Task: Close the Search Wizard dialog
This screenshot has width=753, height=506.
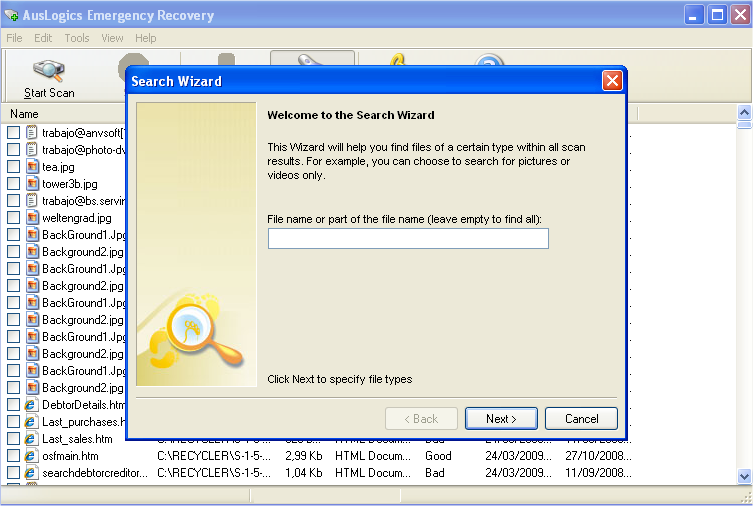Action: [612, 81]
